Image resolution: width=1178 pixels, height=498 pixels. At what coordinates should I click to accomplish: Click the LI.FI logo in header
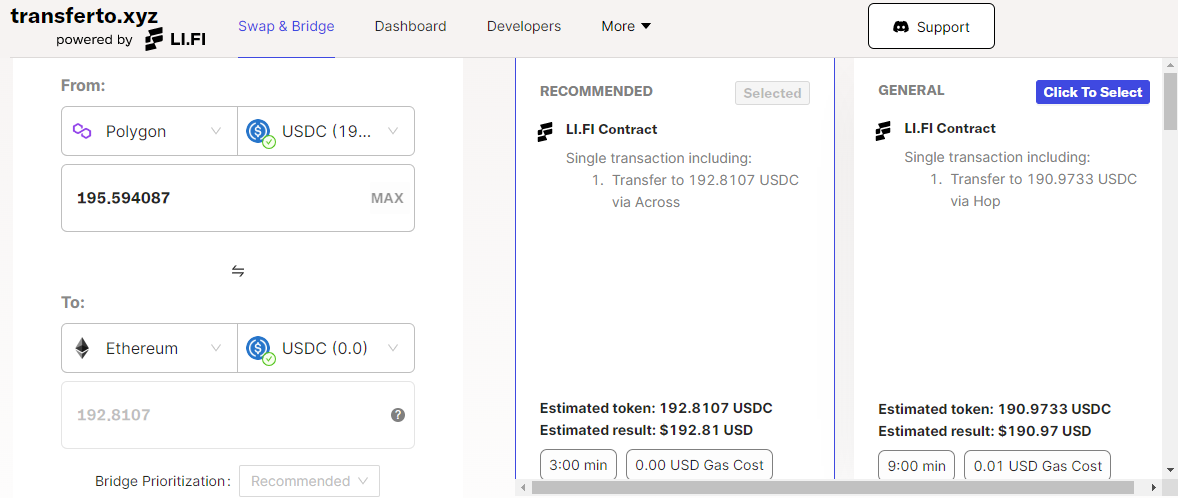point(175,39)
